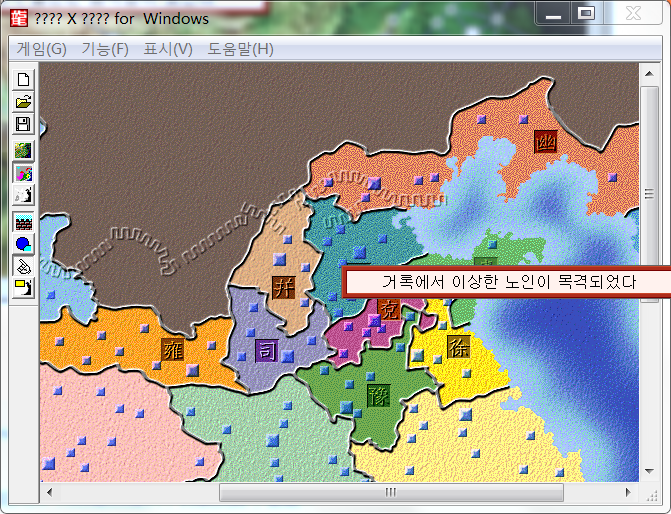
Task: Click the Save floppy disk icon
Action: [23, 124]
